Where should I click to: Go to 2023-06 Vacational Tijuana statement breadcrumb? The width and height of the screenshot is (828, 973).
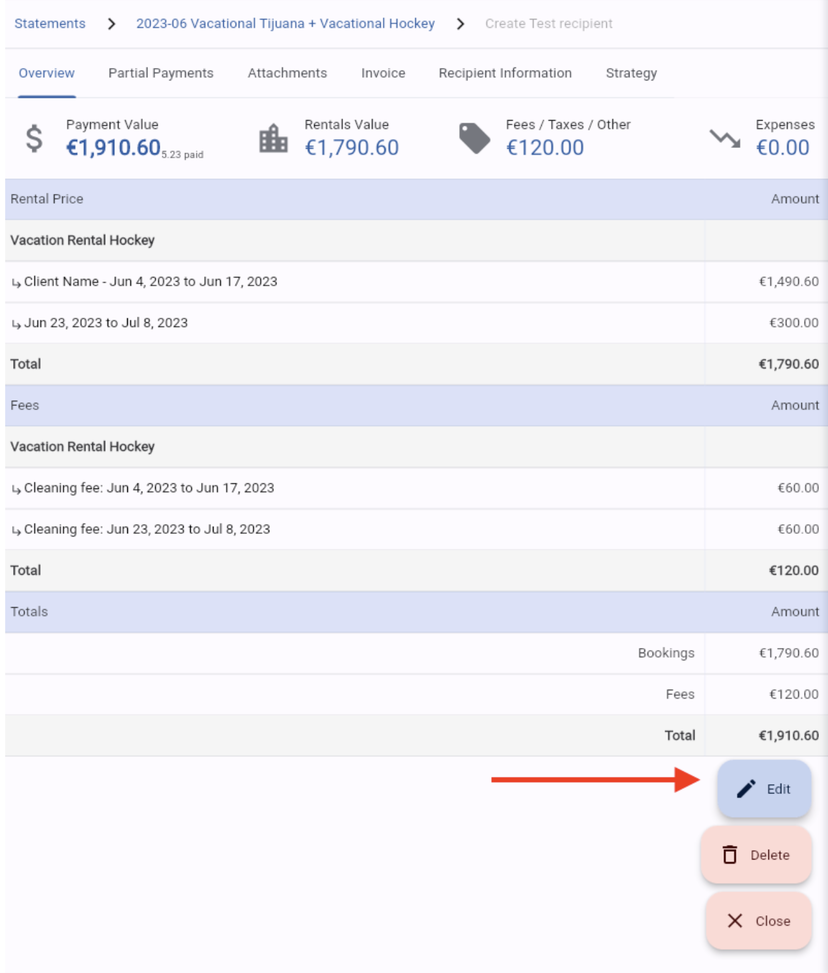[x=285, y=23]
